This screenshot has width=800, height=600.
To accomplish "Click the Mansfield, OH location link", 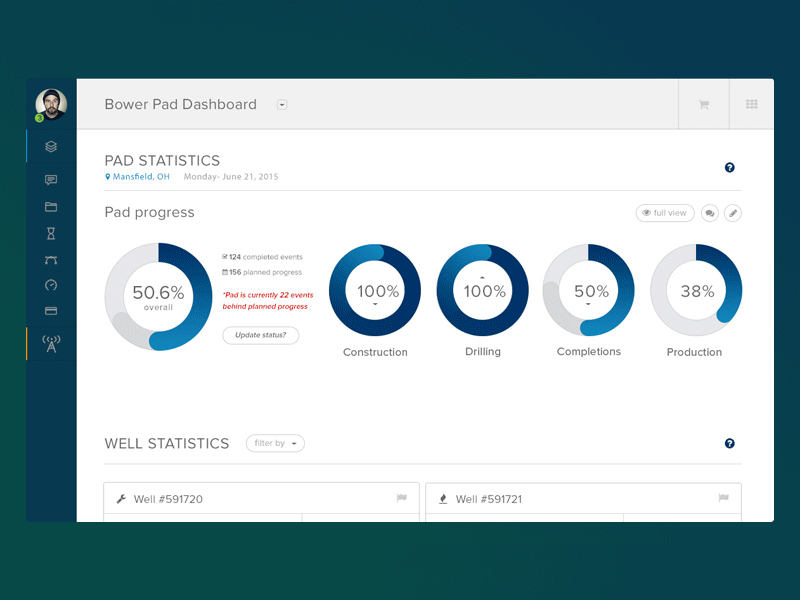I will coord(139,176).
